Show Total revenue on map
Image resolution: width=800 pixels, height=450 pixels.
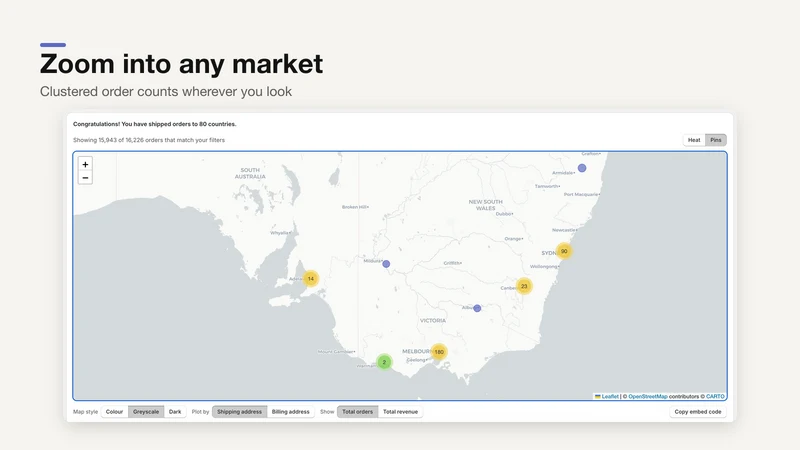point(401,412)
